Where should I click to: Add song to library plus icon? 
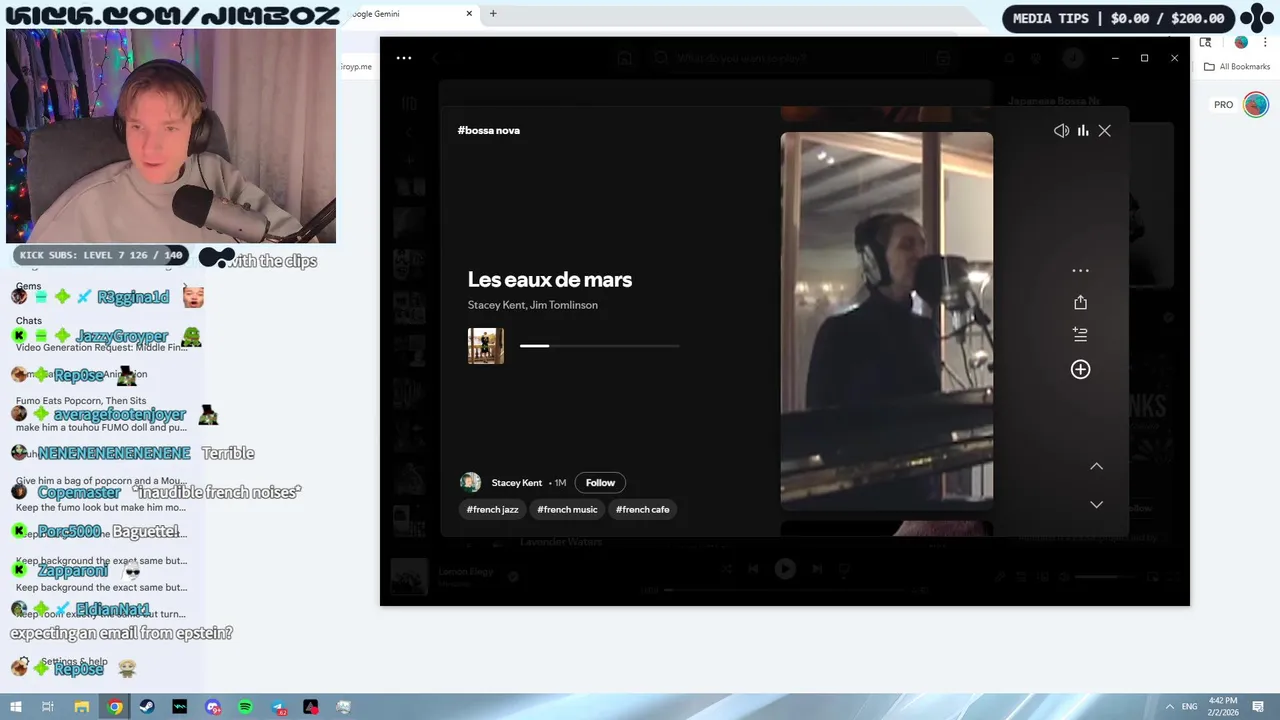[1080, 370]
